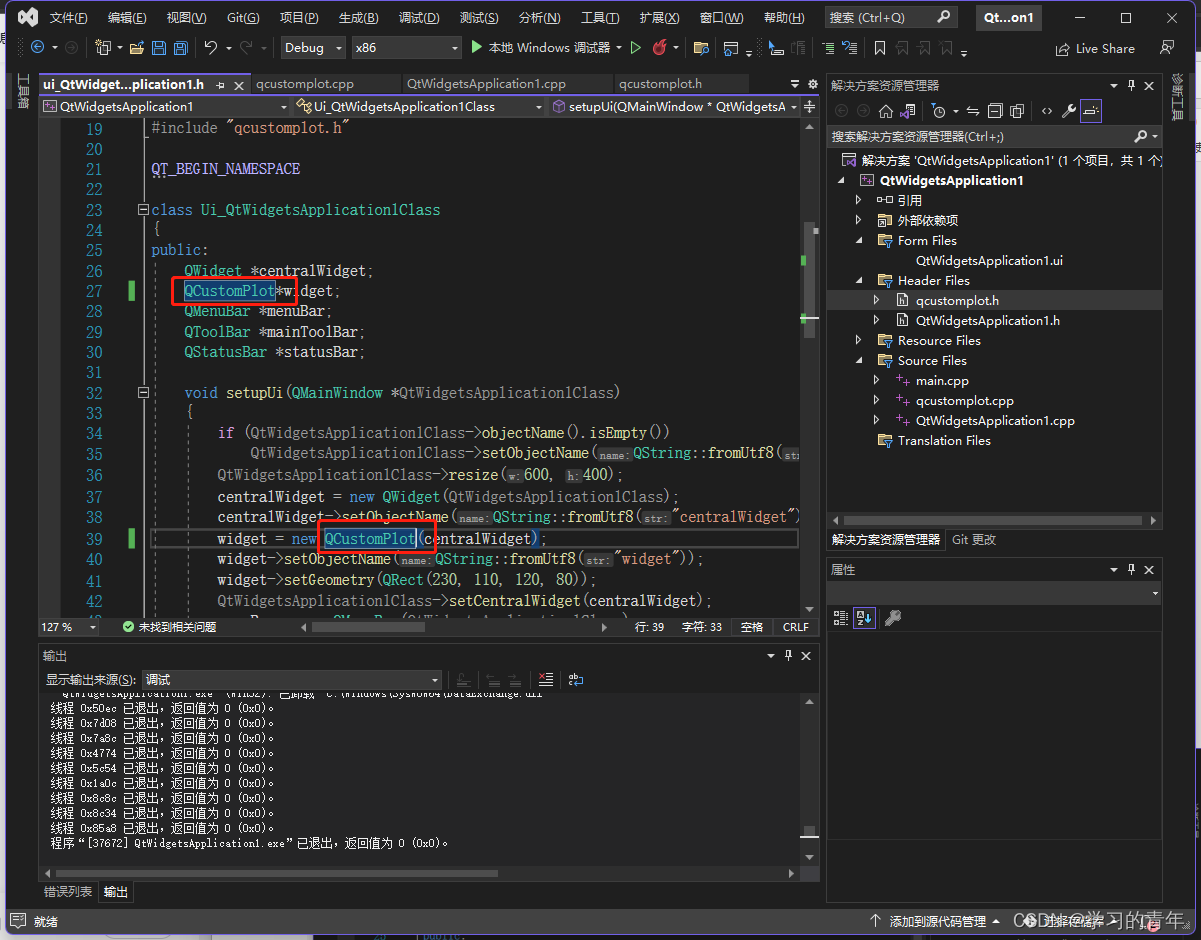Screen dimensions: 1201x940
Task: Select main.cpp in Solution Explorer
Action: 942,381
